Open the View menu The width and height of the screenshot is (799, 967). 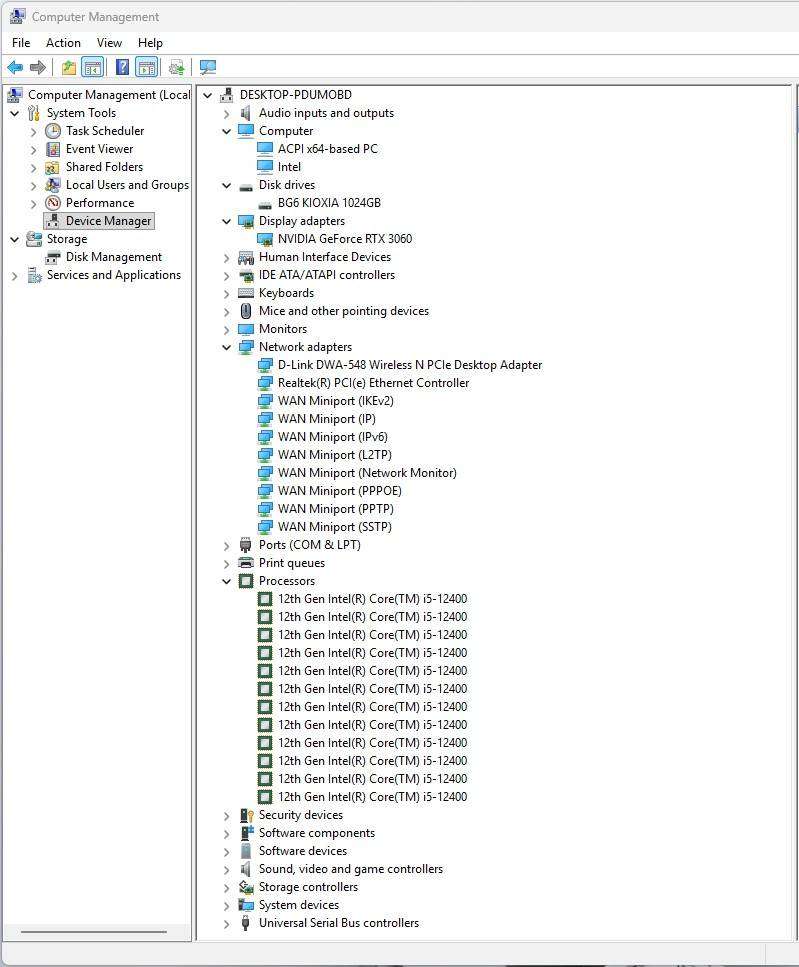point(109,43)
